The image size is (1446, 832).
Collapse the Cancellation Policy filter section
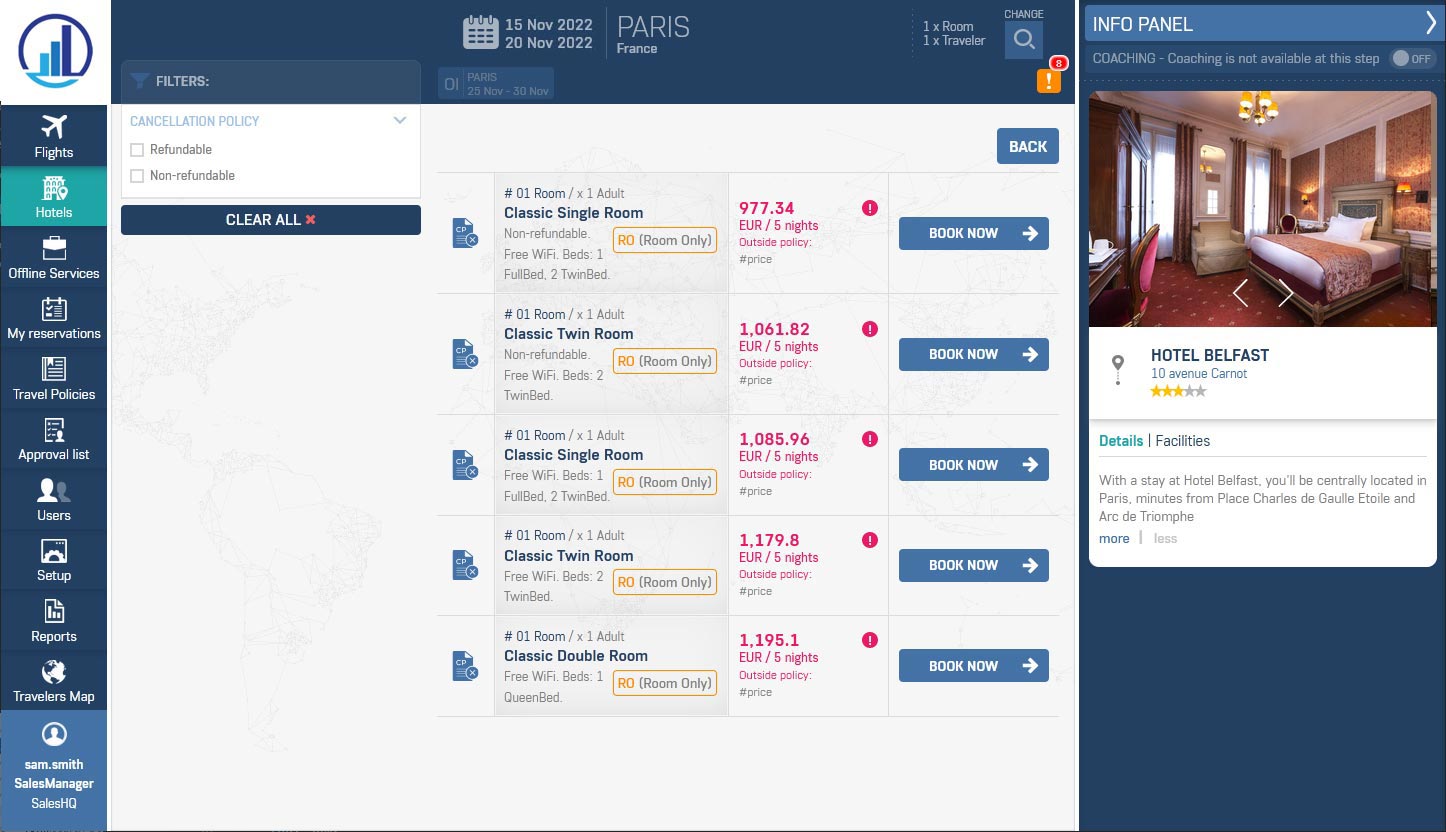(400, 121)
